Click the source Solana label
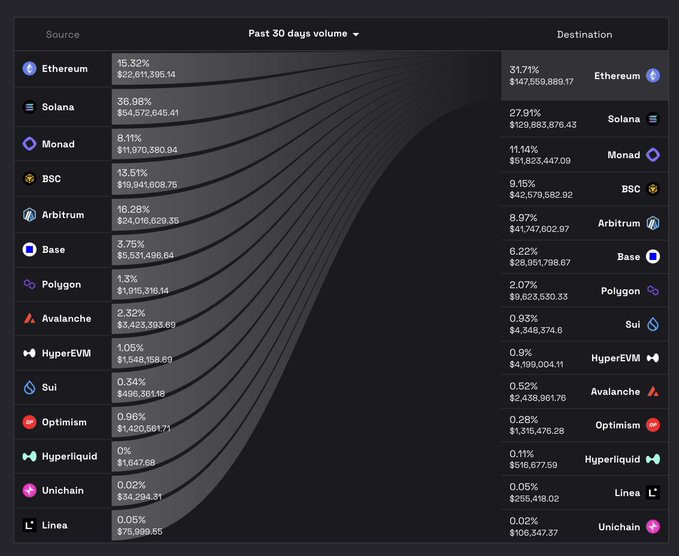Screen dimensions: 679x556 click(x=58, y=107)
